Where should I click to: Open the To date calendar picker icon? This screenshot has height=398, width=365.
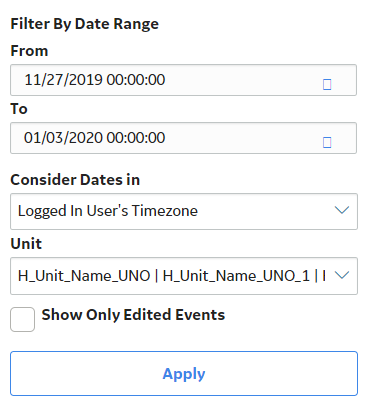pyautogui.click(x=327, y=142)
